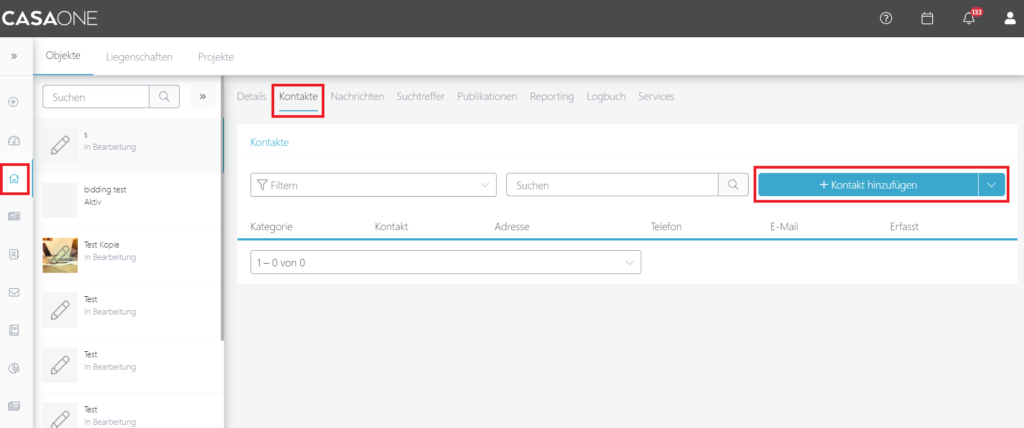Open the user profile icon
The width and height of the screenshot is (1024, 428).
click(x=1009, y=18)
